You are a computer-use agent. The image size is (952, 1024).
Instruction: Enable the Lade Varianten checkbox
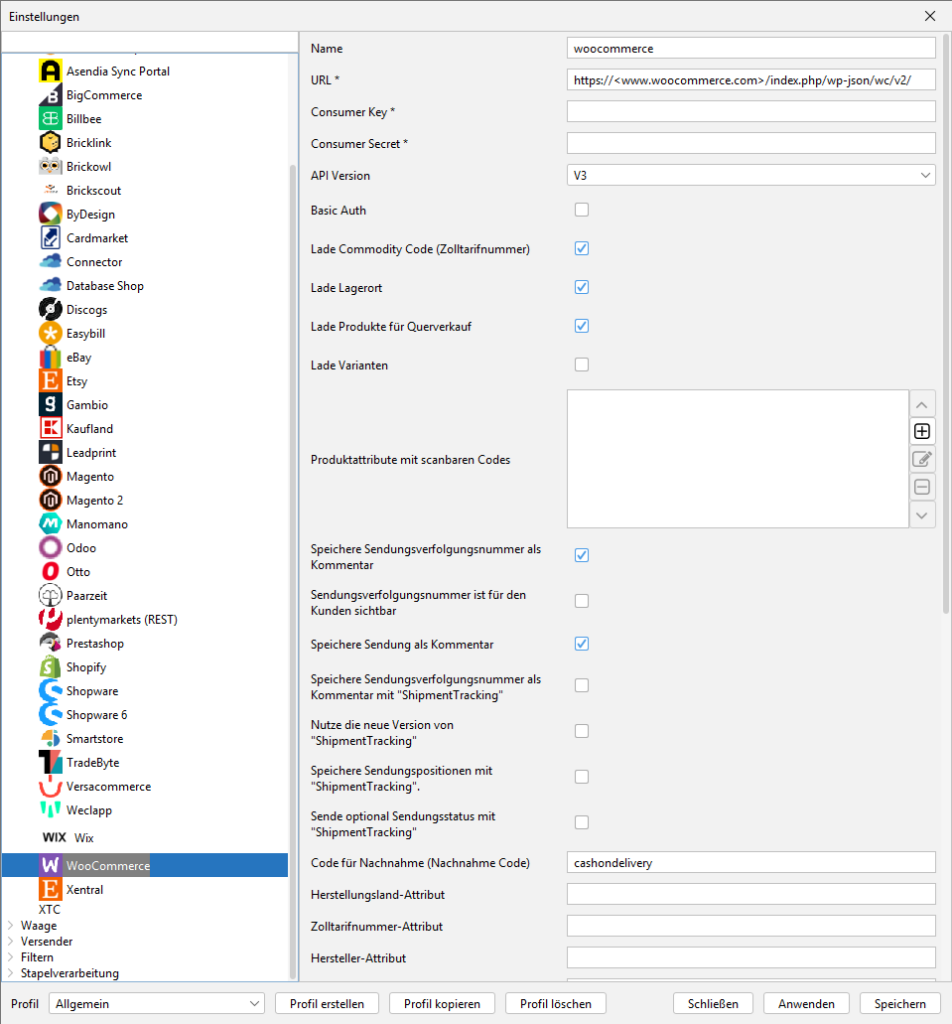coord(582,365)
